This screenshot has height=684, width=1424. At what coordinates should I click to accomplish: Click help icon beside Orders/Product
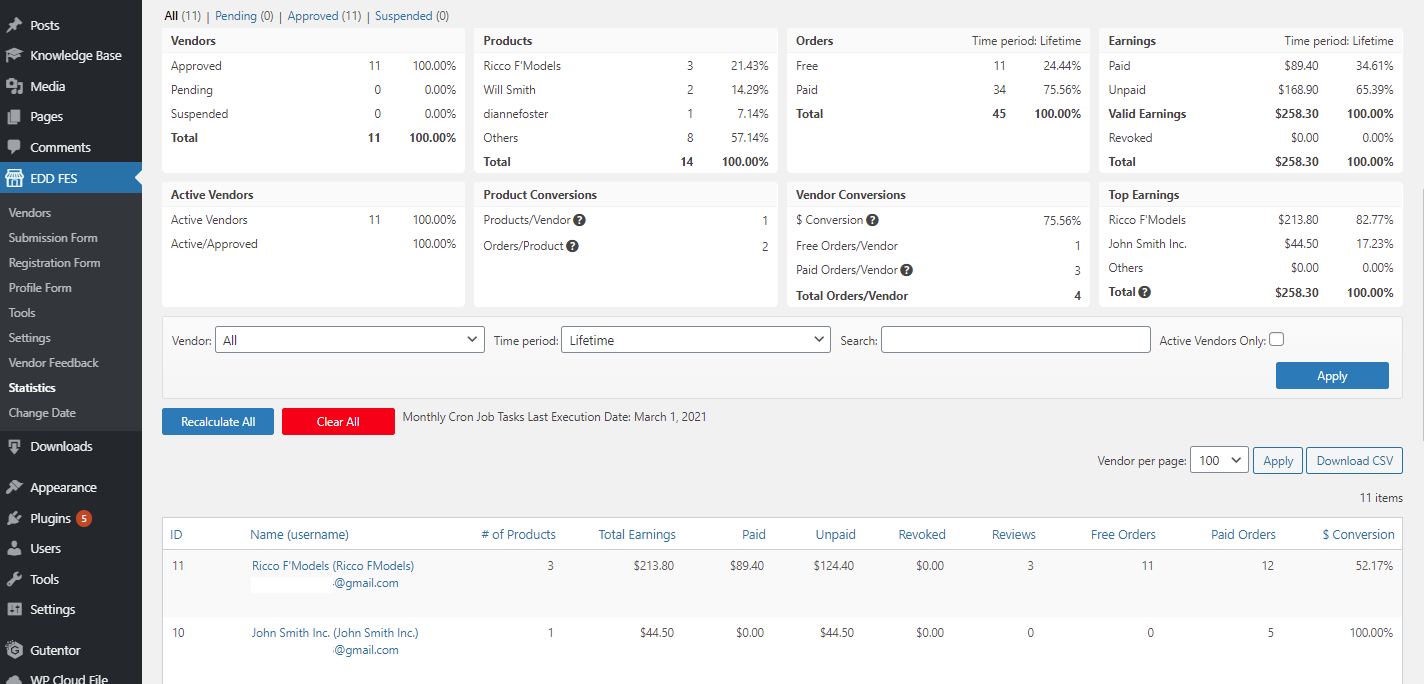(x=573, y=246)
